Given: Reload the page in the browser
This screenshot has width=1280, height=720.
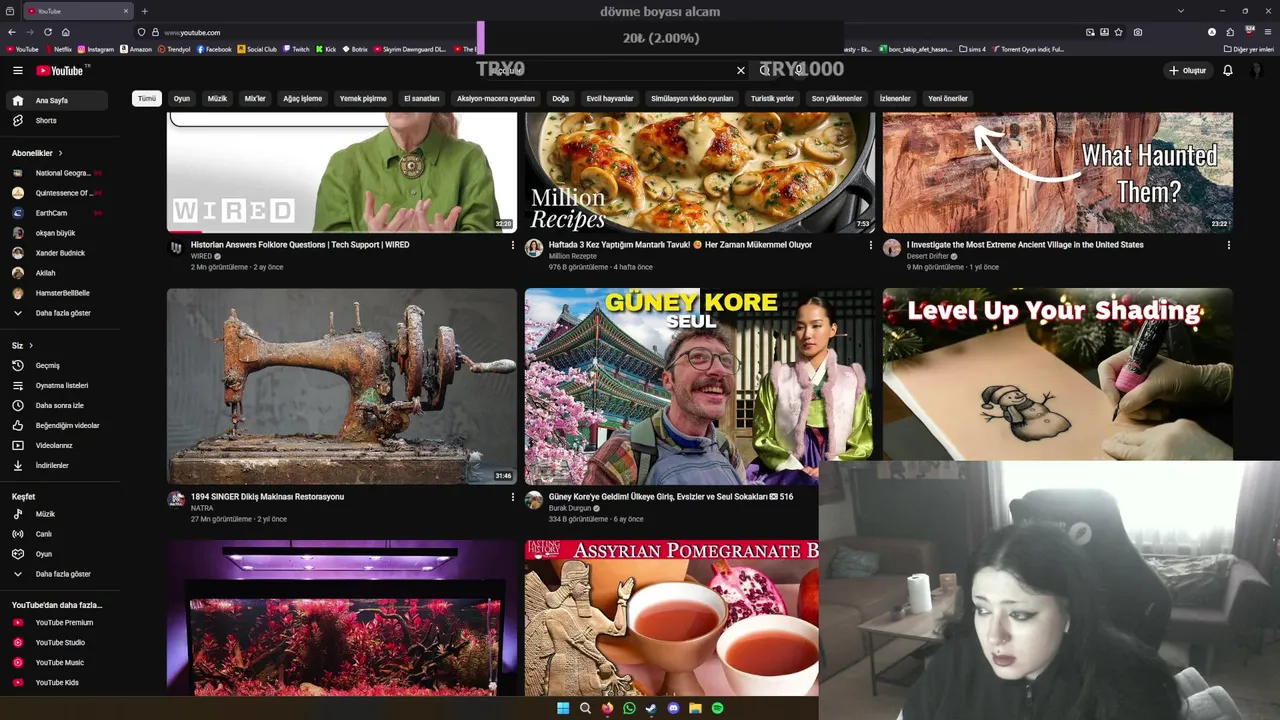Looking at the screenshot, I should pyautogui.click(x=48, y=32).
